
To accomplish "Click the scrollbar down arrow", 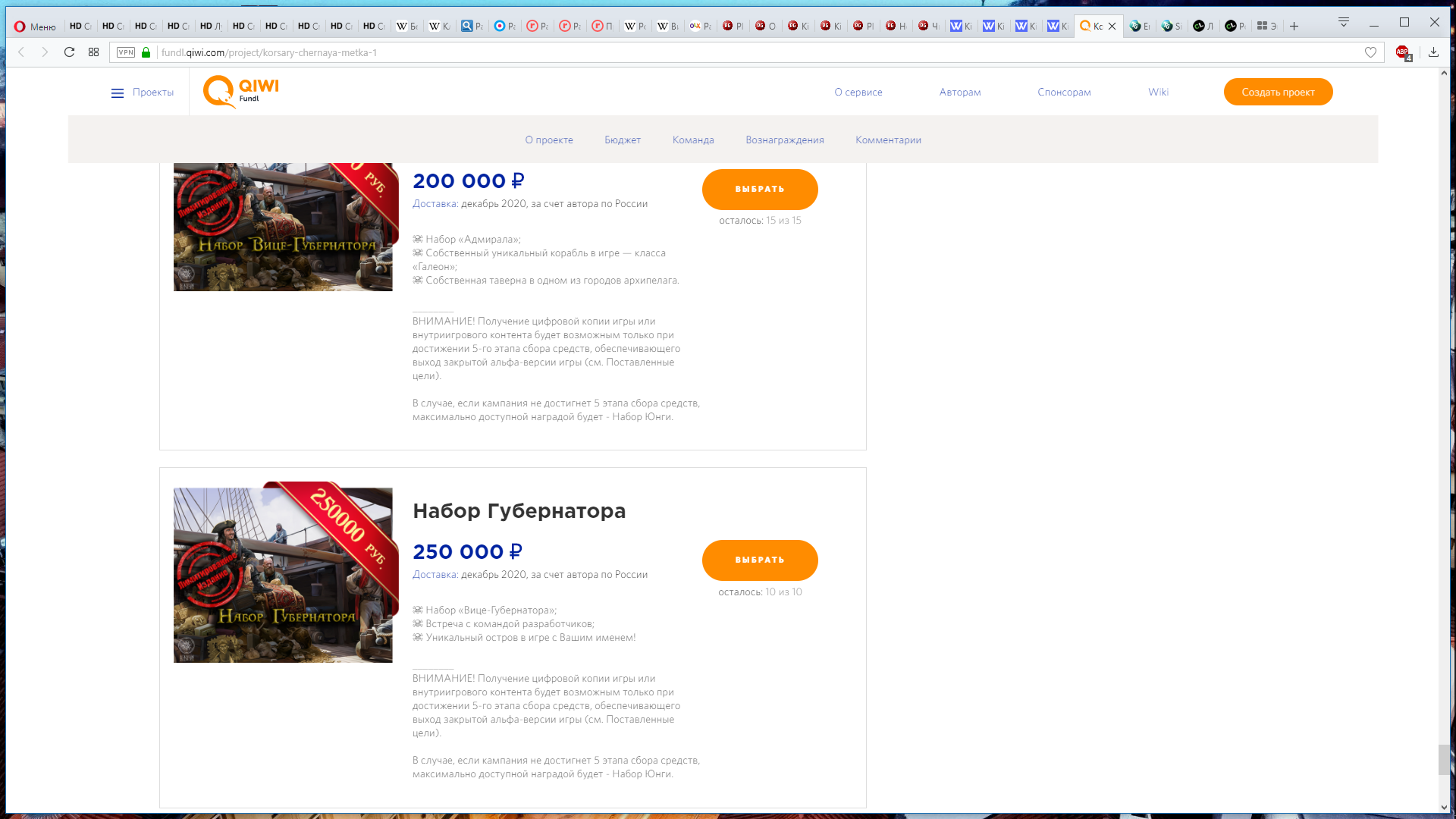I will tap(1443, 807).
